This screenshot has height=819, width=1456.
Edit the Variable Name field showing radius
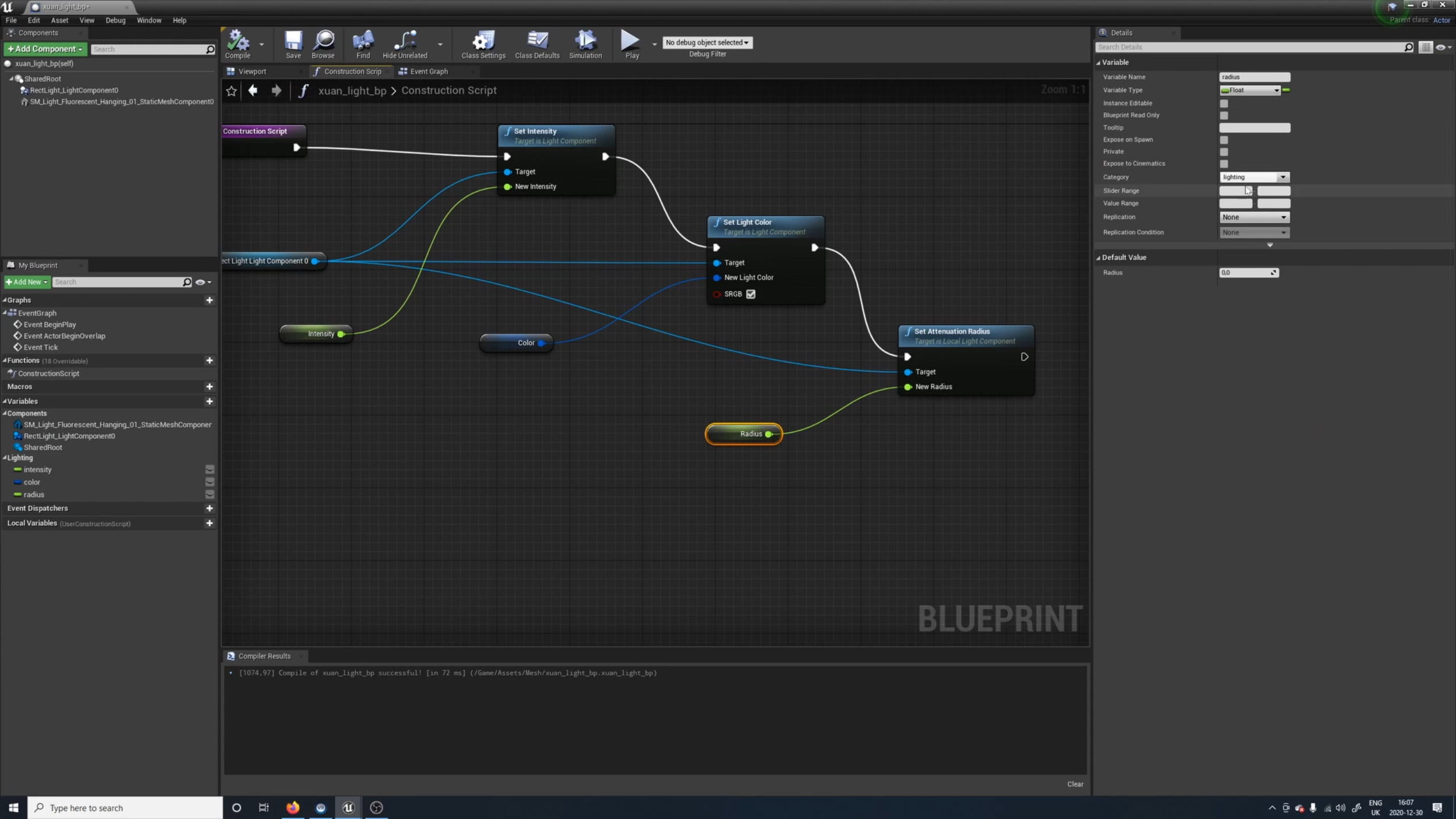pyautogui.click(x=1254, y=76)
